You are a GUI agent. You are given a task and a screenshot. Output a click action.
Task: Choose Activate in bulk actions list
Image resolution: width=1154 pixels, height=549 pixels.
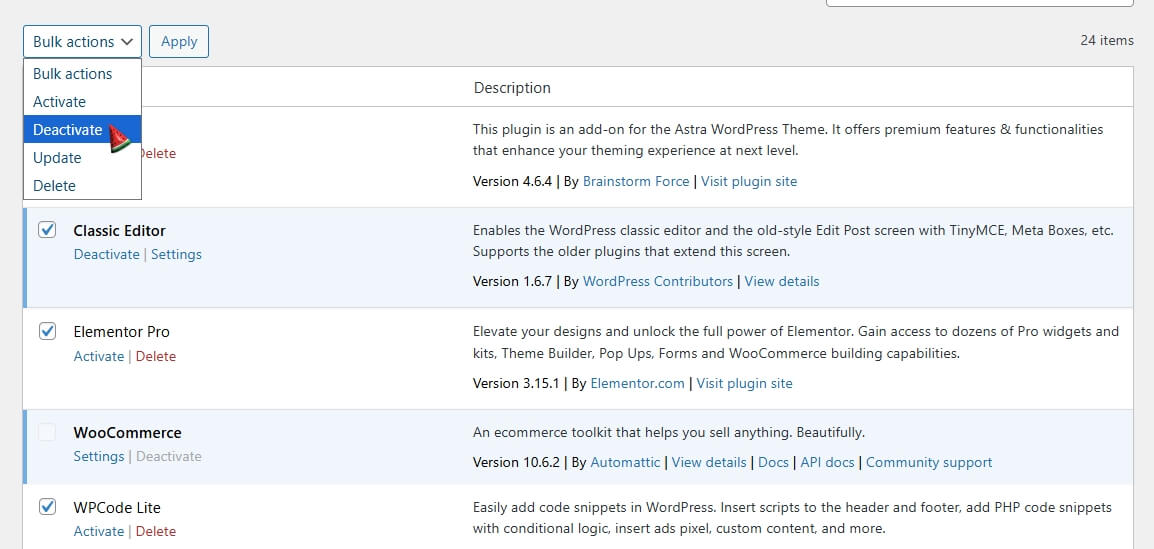pyautogui.click(x=82, y=102)
